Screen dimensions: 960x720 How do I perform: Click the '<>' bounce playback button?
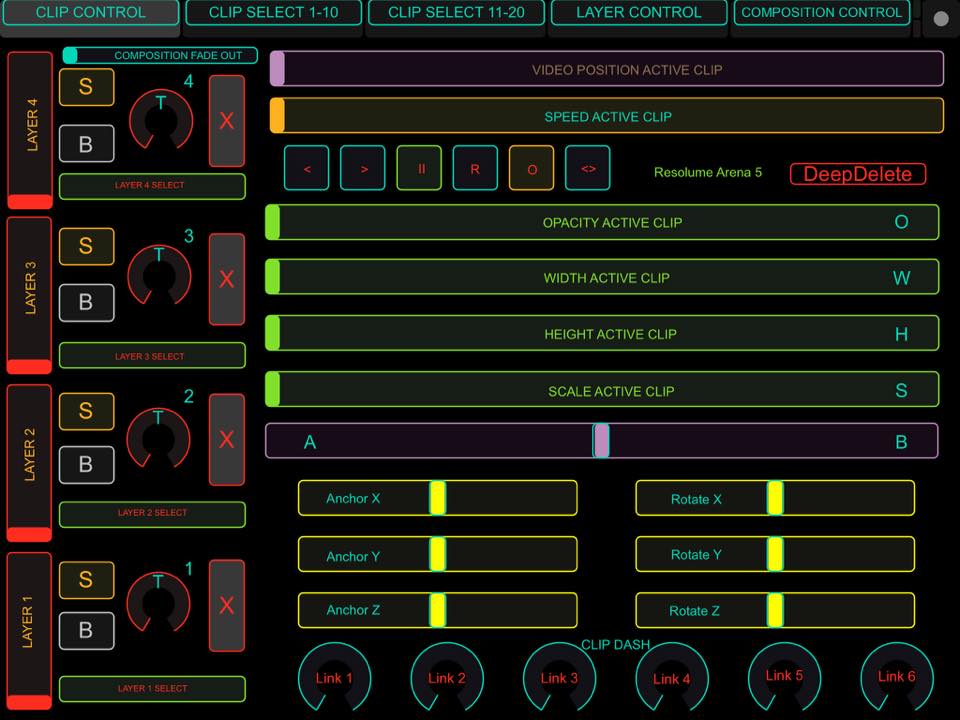tap(588, 168)
